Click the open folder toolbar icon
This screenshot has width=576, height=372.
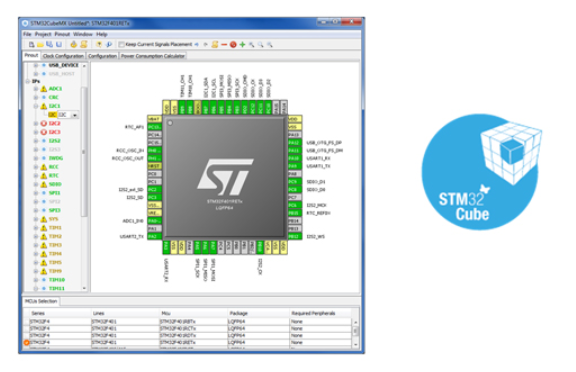pos(40,44)
